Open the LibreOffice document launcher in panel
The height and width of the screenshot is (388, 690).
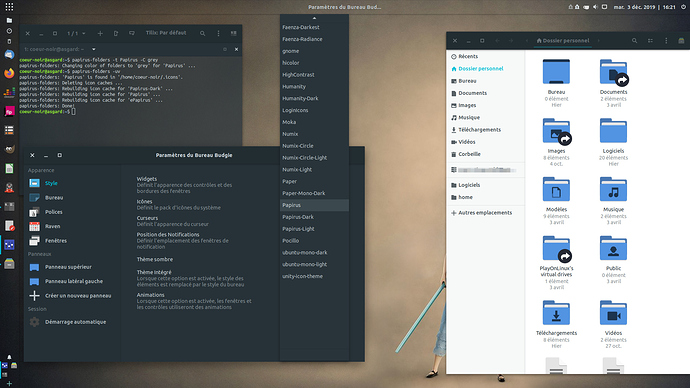coord(9,168)
